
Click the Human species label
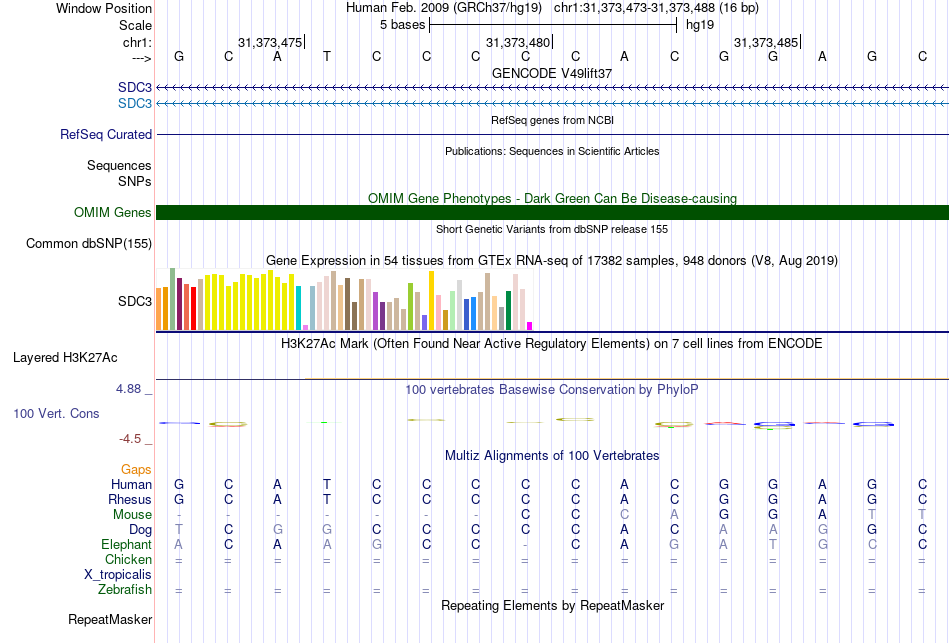(x=131, y=484)
